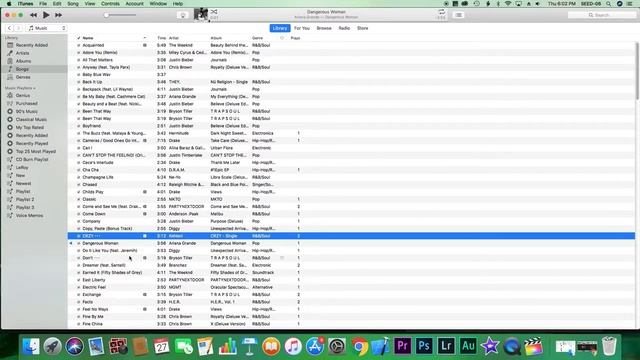Sort songs by the Genre column header
This screenshot has width=640, height=360.
pyautogui.click(x=257, y=38)
